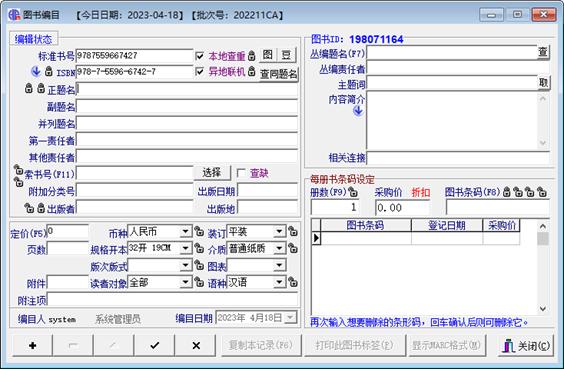Click the lock icon beside 异地联机
This screenshot has width=564, height=369.
[x=252, y=71]
